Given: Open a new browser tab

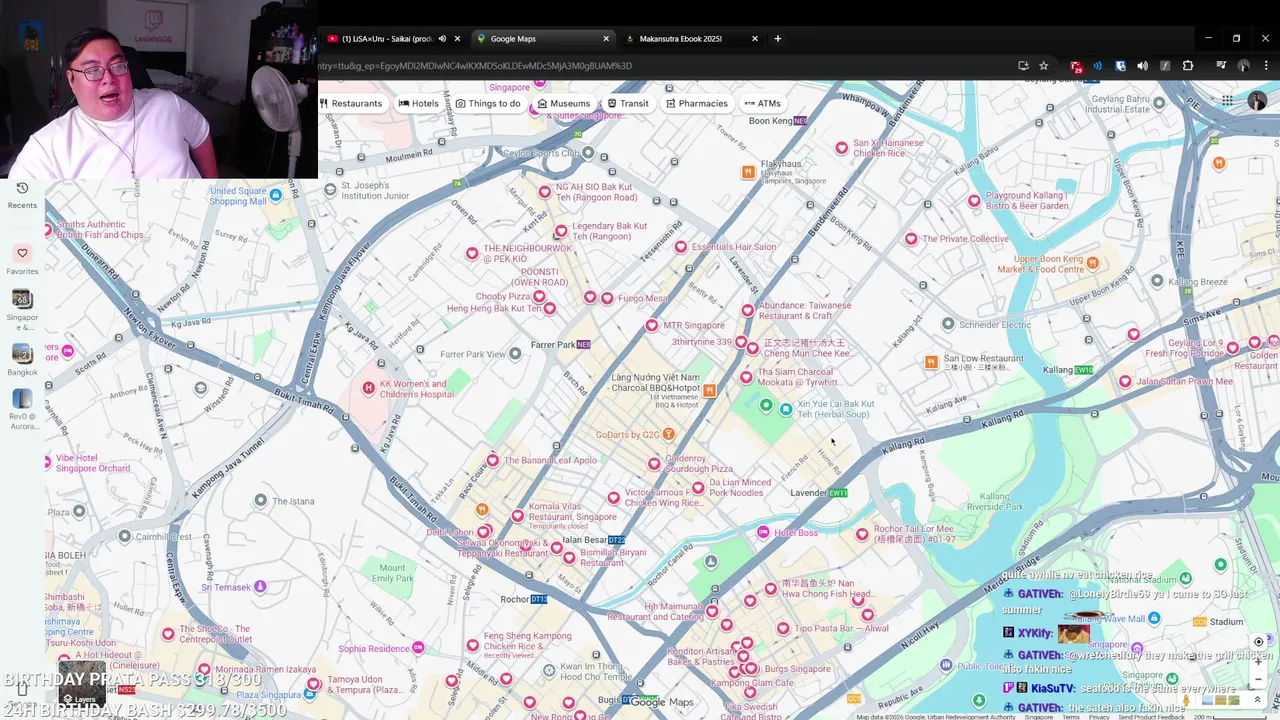Looking at the screenshot, I should point(778,39).
